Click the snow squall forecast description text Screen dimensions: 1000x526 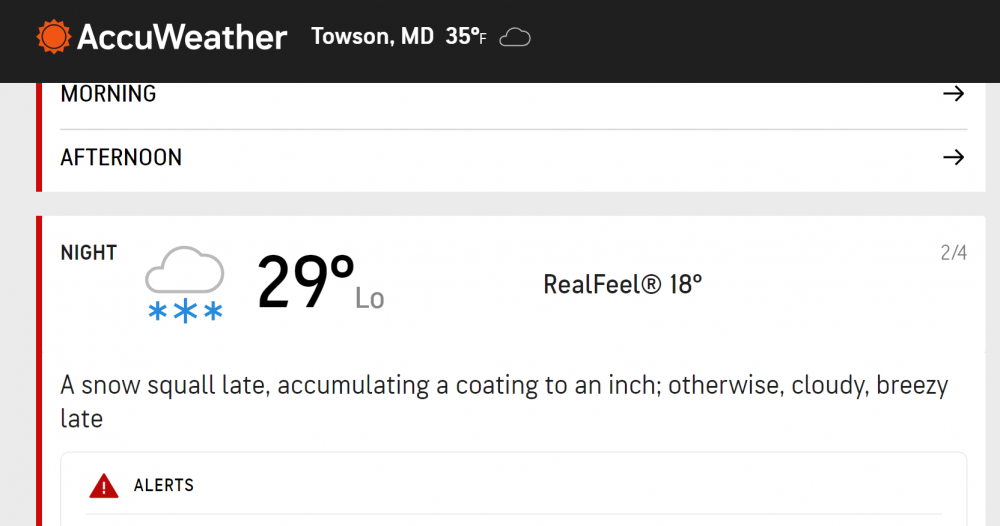click(504, 402)
